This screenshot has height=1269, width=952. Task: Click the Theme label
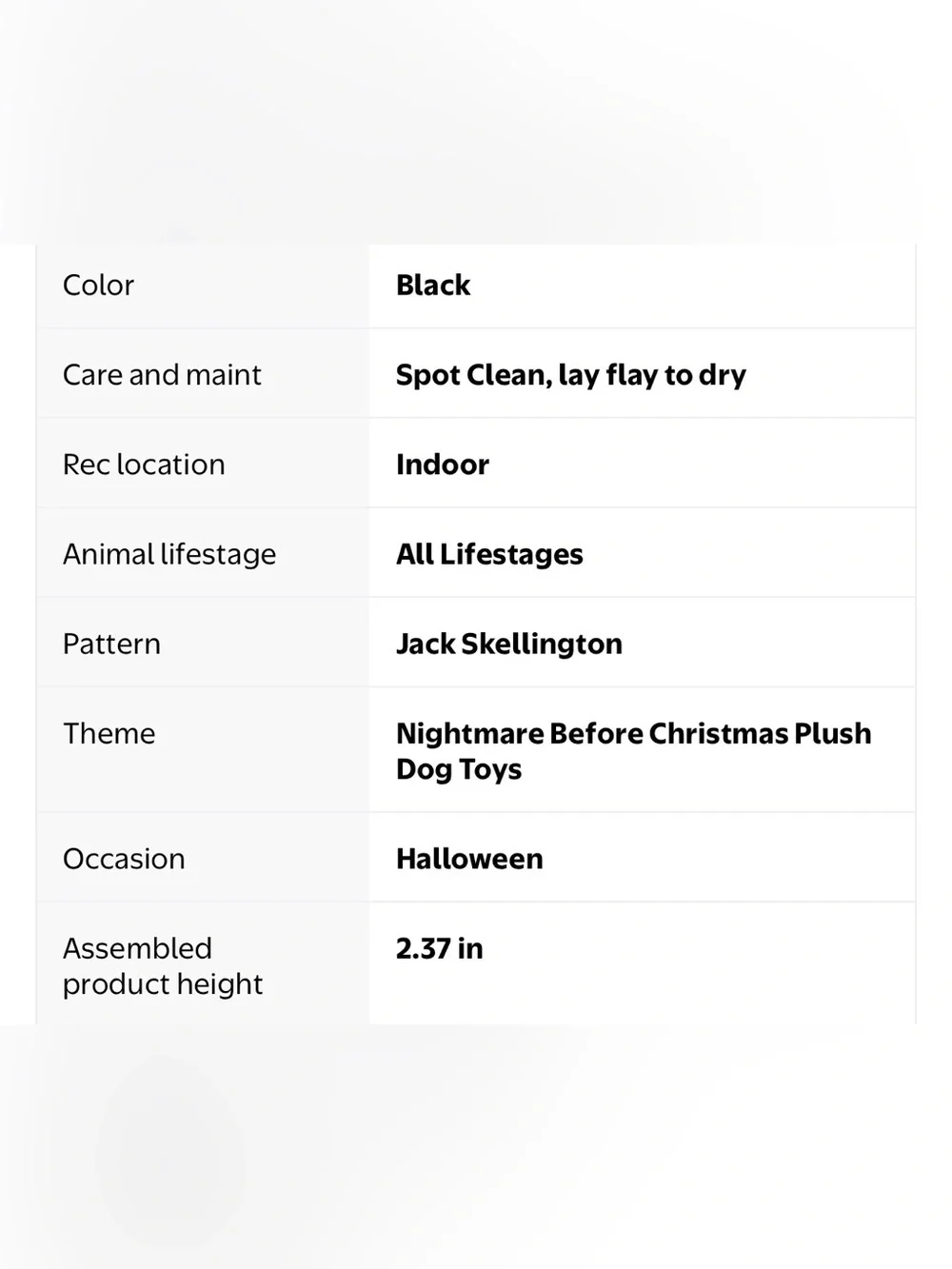pos(109,733)
